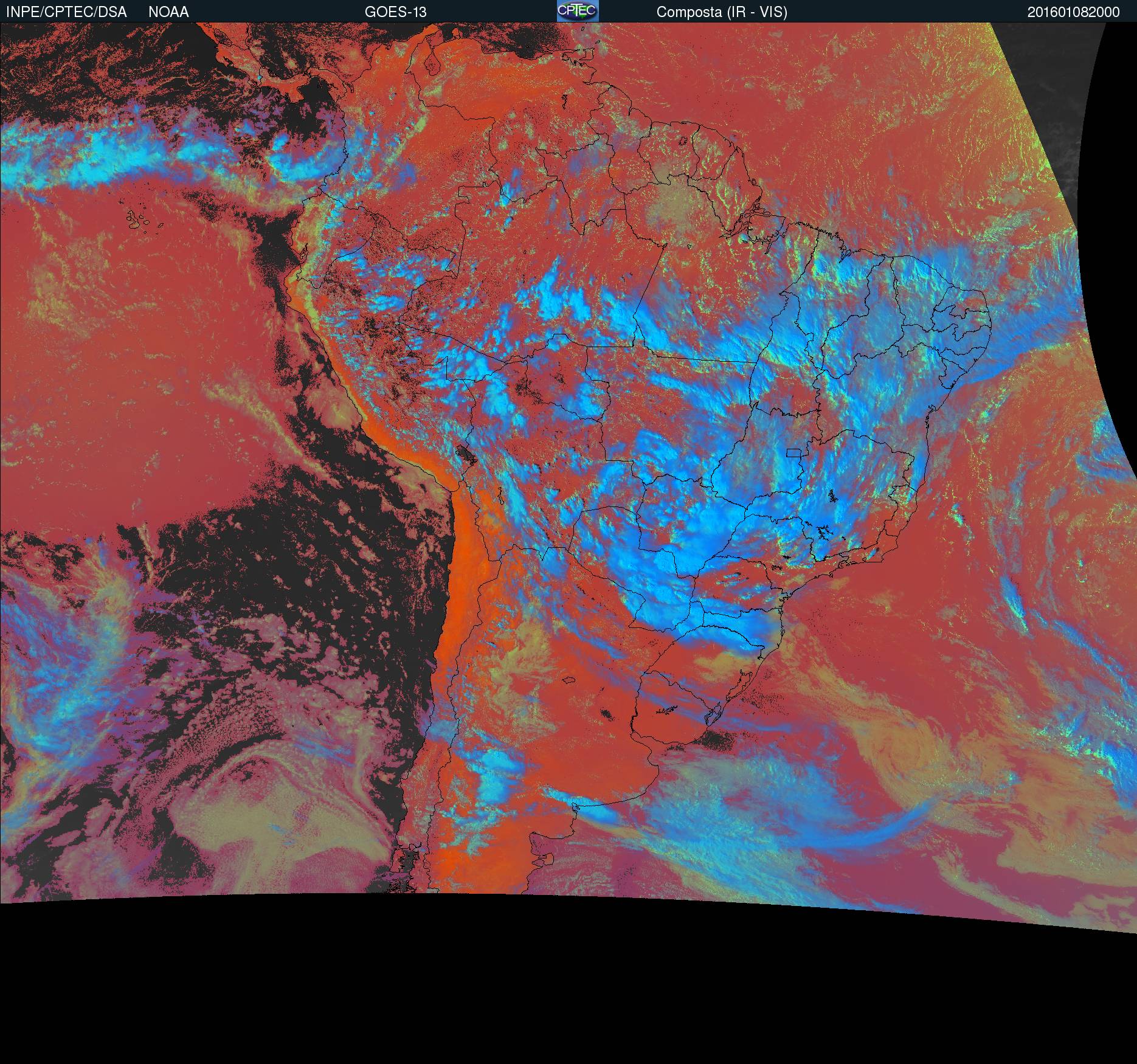Viewport: 1137px width, 1064px height.
Task: Click the Composta (IR - VIS) title
Action: [x=722, y=12]
